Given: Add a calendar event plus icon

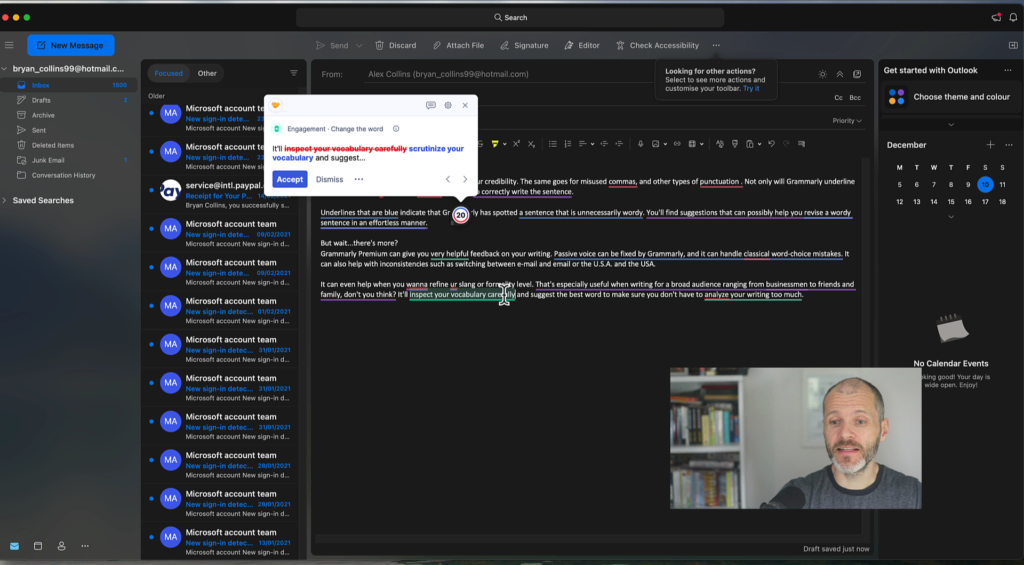Looking at the screenshot, I should 991,145.
